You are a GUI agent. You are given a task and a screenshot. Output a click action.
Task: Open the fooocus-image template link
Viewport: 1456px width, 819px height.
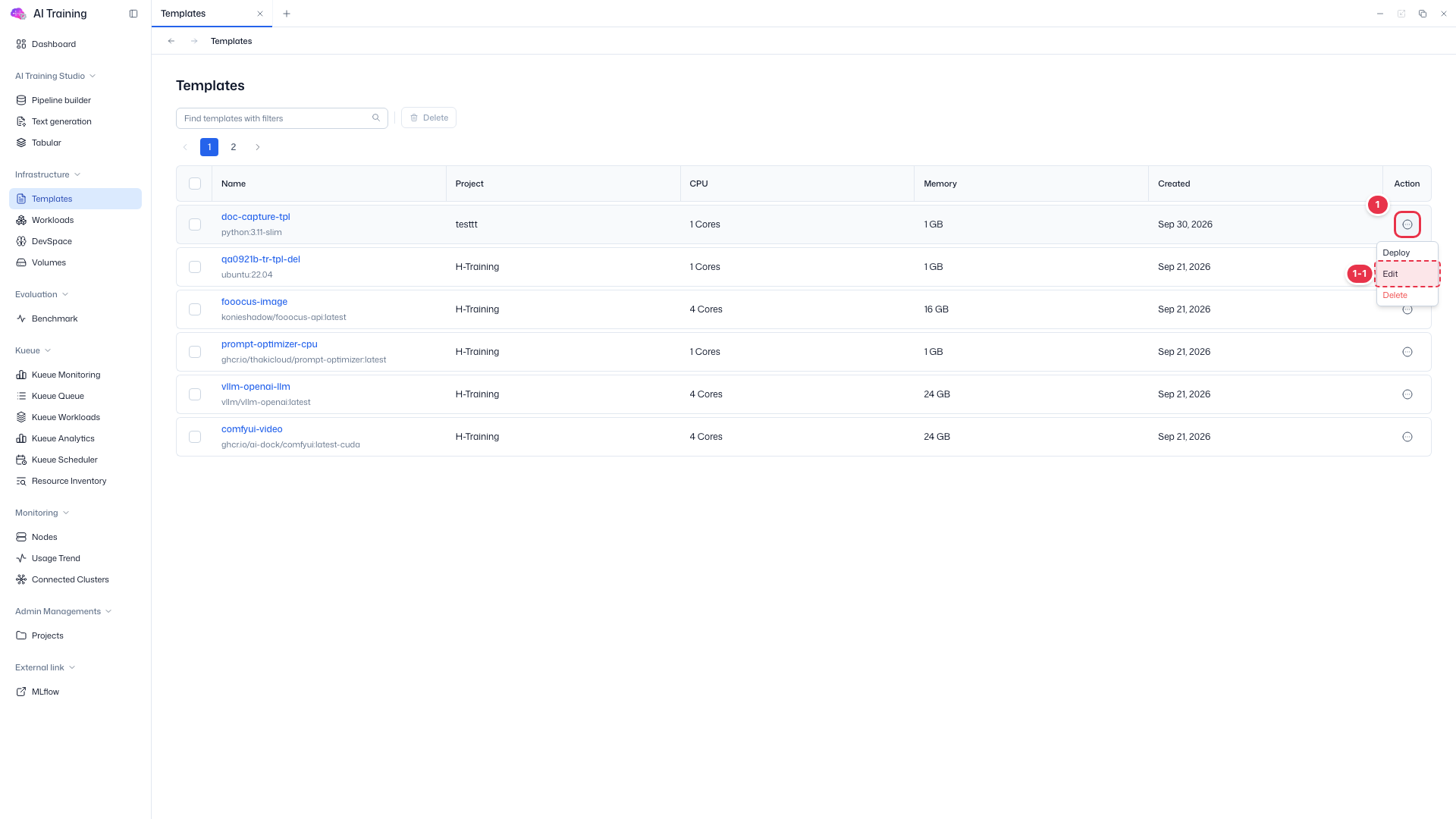click(254, 302)
